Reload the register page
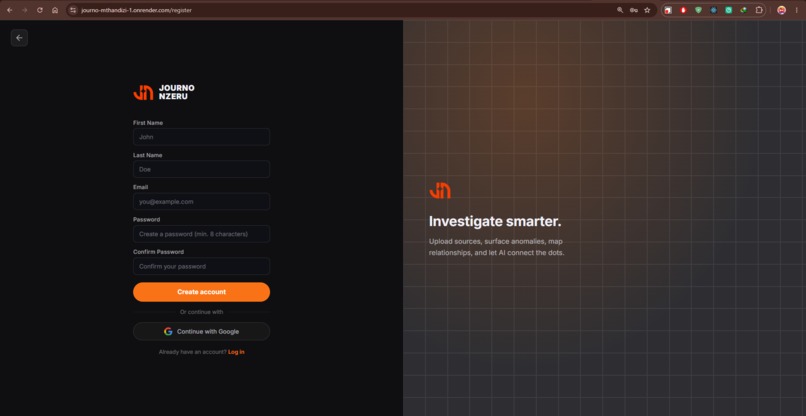The height and width of the screenshot is (416, 806). tap(40, 10)
